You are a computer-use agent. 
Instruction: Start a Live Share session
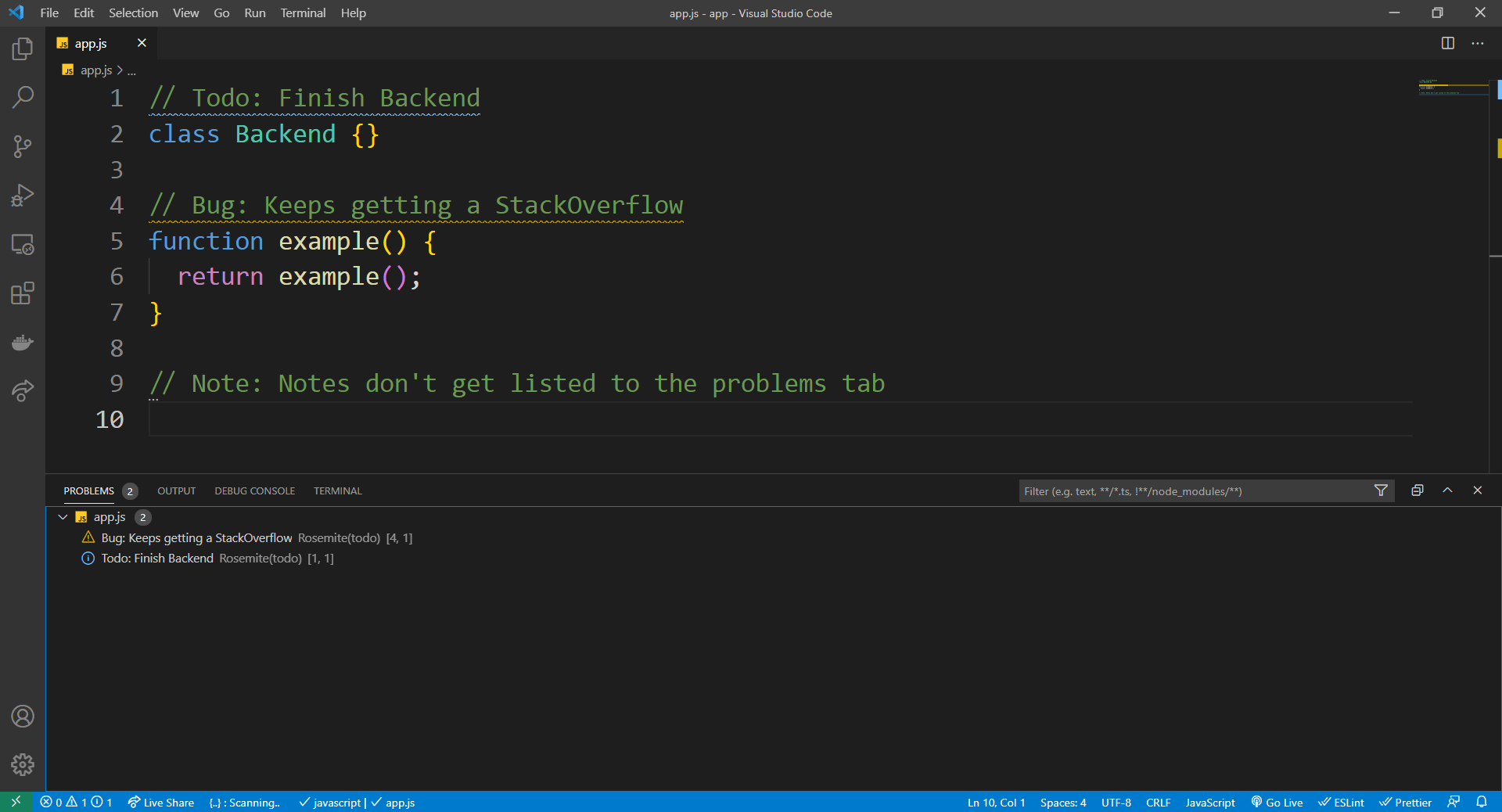160,802
